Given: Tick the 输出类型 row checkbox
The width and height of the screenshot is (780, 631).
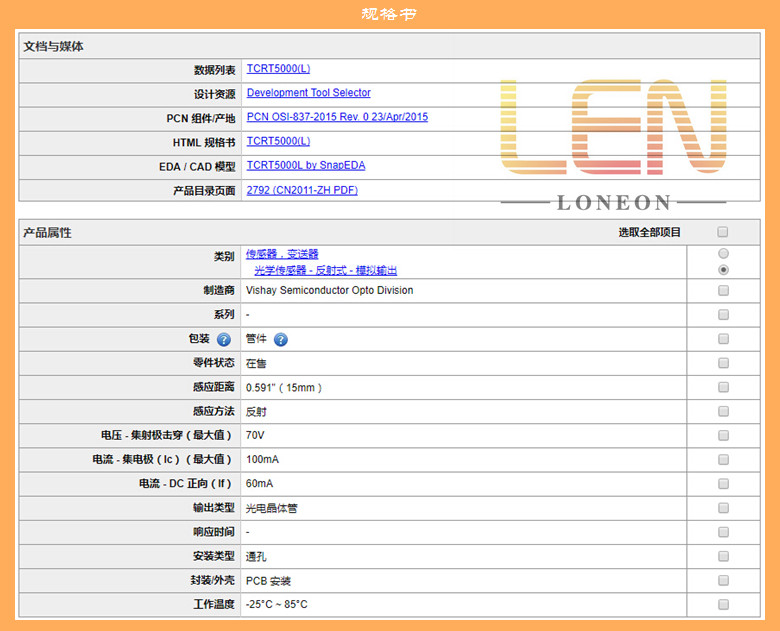Looking at the screenshot, I should [723, 508].
